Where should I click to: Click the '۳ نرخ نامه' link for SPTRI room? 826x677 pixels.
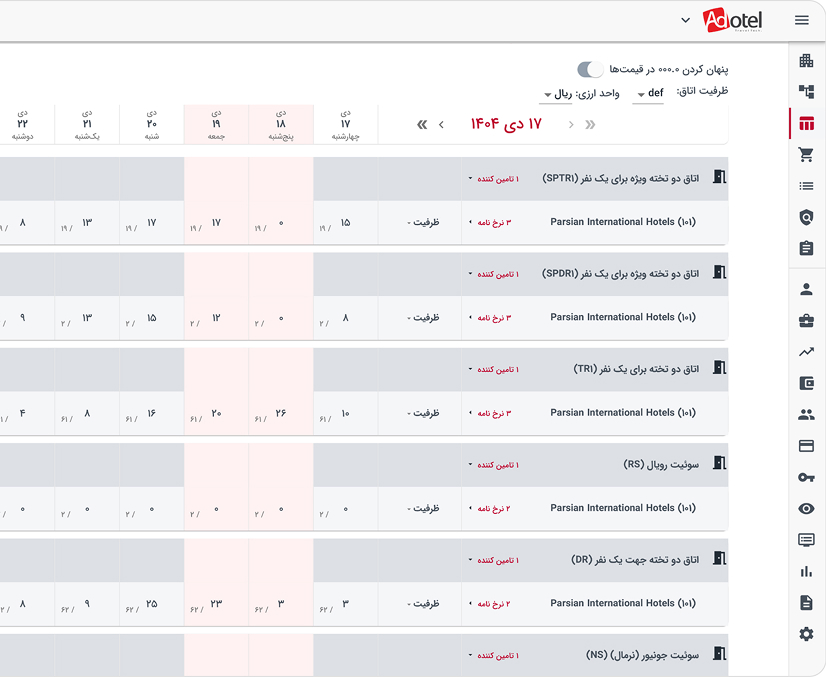coord(490,222)
